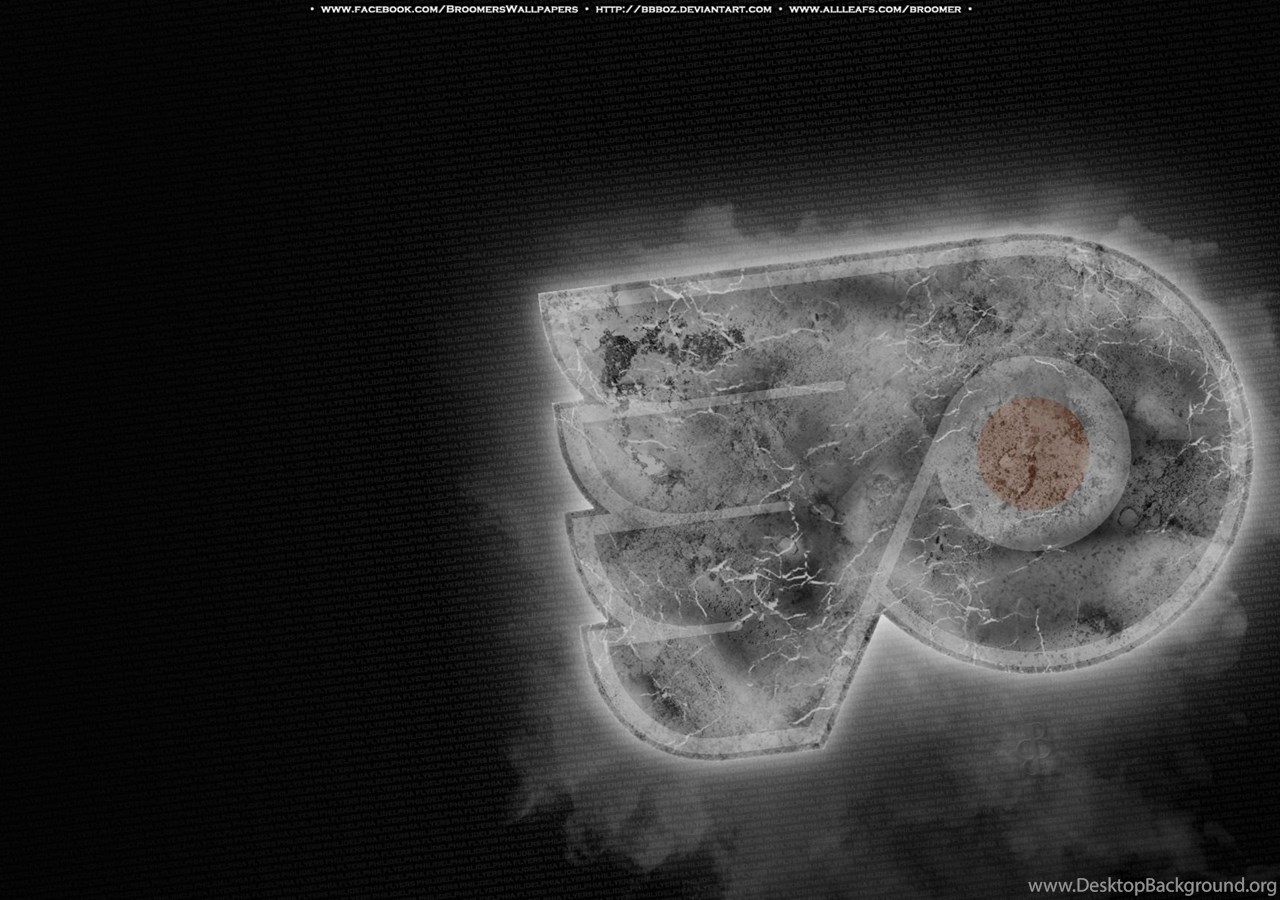Open the bbboz.deviantart.com link
1280x900 pixels.
click(x=683, y=9)
